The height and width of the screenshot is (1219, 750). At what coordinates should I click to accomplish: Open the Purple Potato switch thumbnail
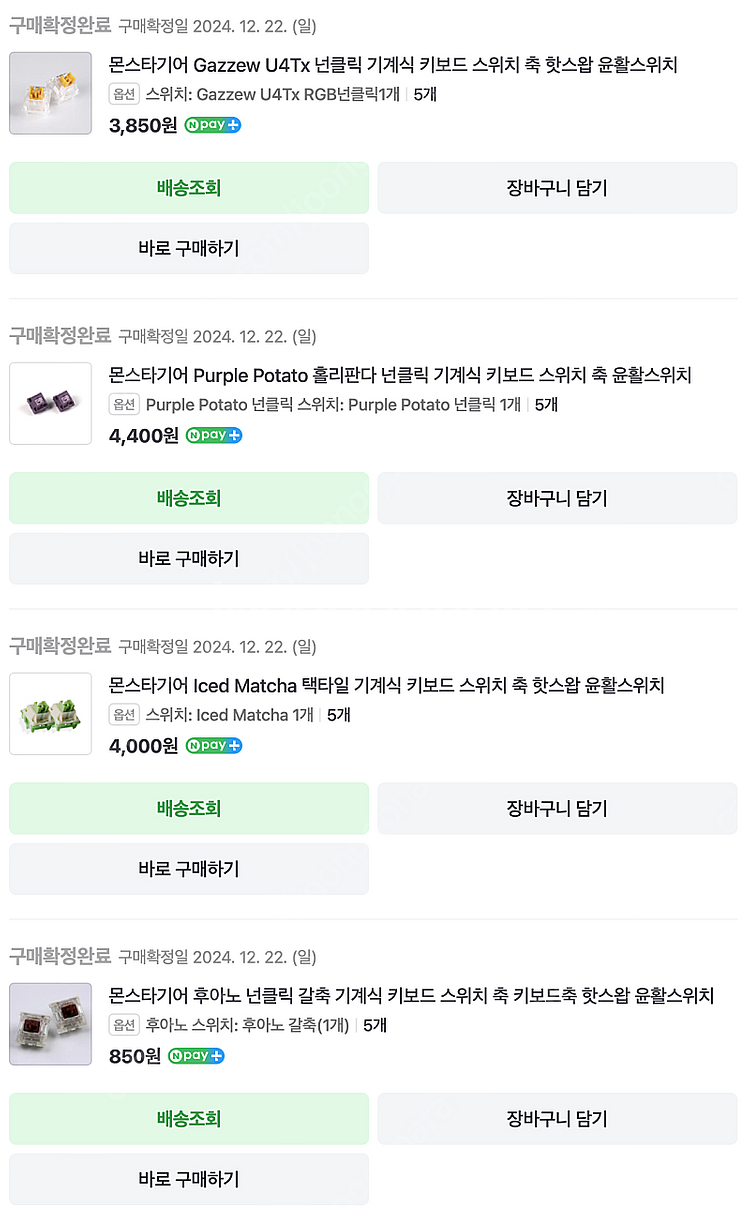click(50, 403)
